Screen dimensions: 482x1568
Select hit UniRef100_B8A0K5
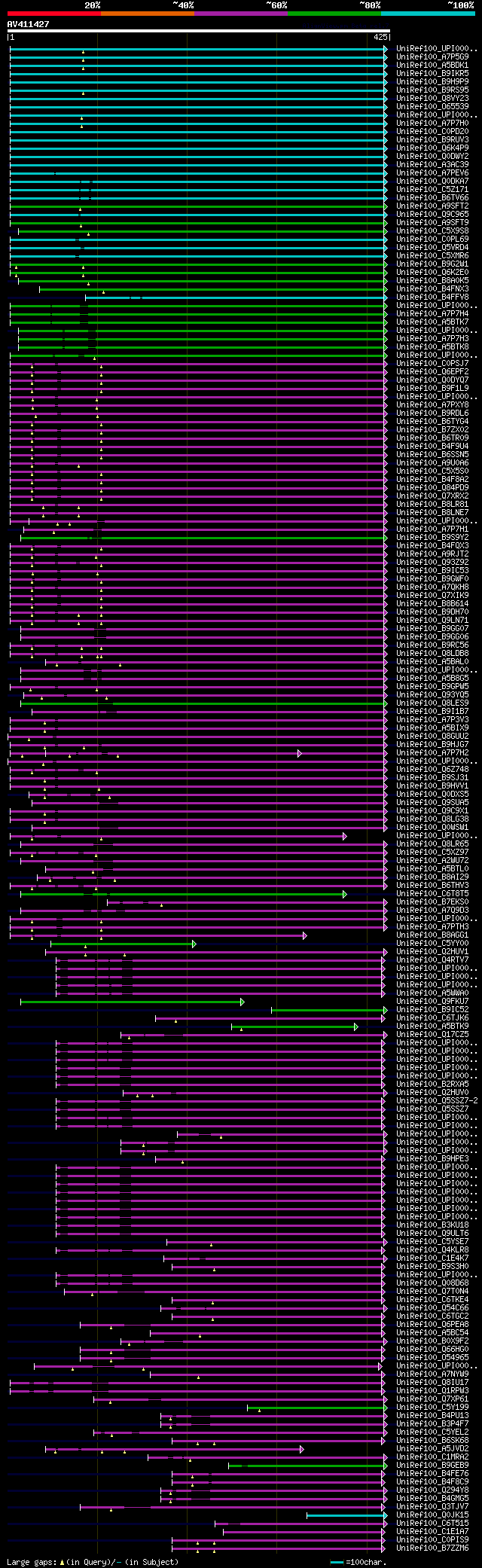(432, 280)
